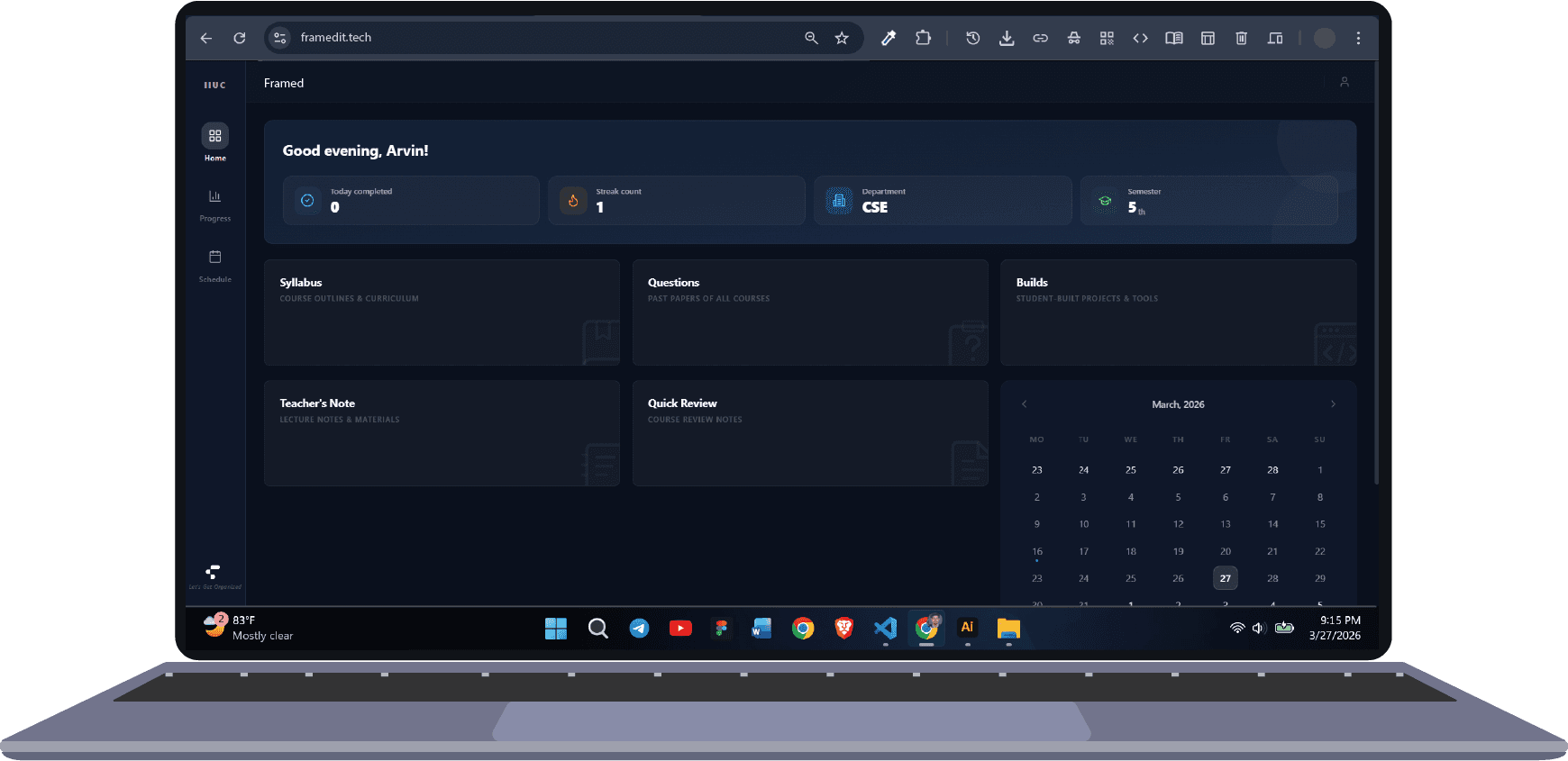Go to previous month in calendar
This screenshot has width=1568, height=761.
(x=1024, y=404)
